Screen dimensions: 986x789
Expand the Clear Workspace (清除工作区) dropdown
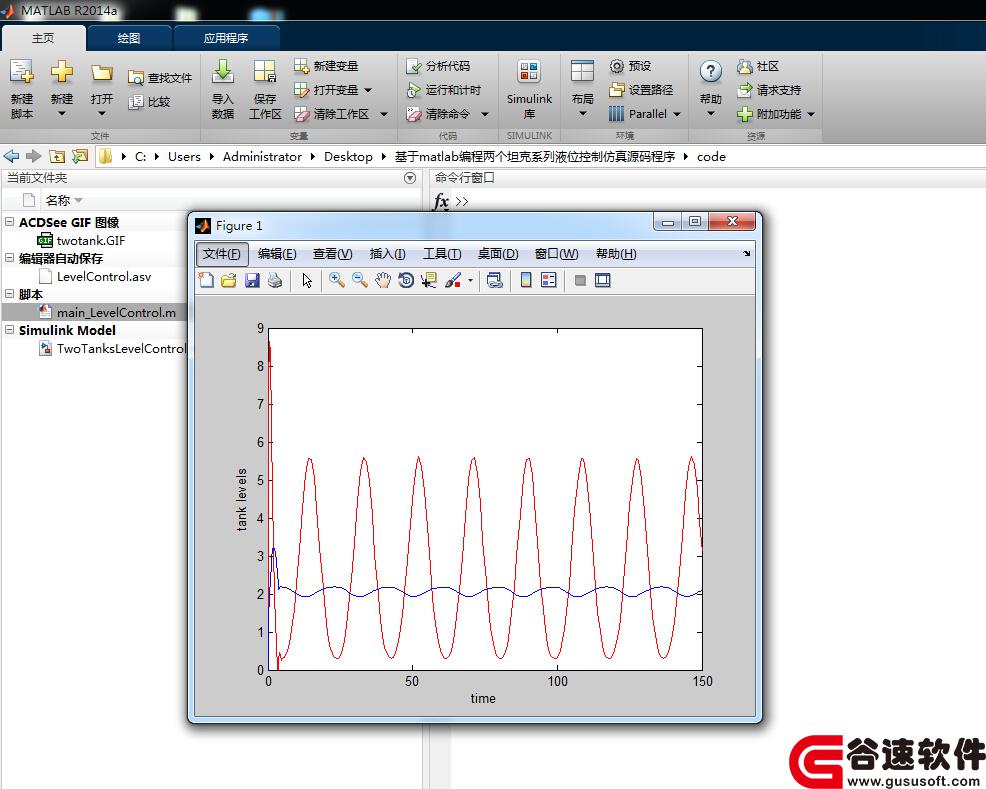pos(384,114)
